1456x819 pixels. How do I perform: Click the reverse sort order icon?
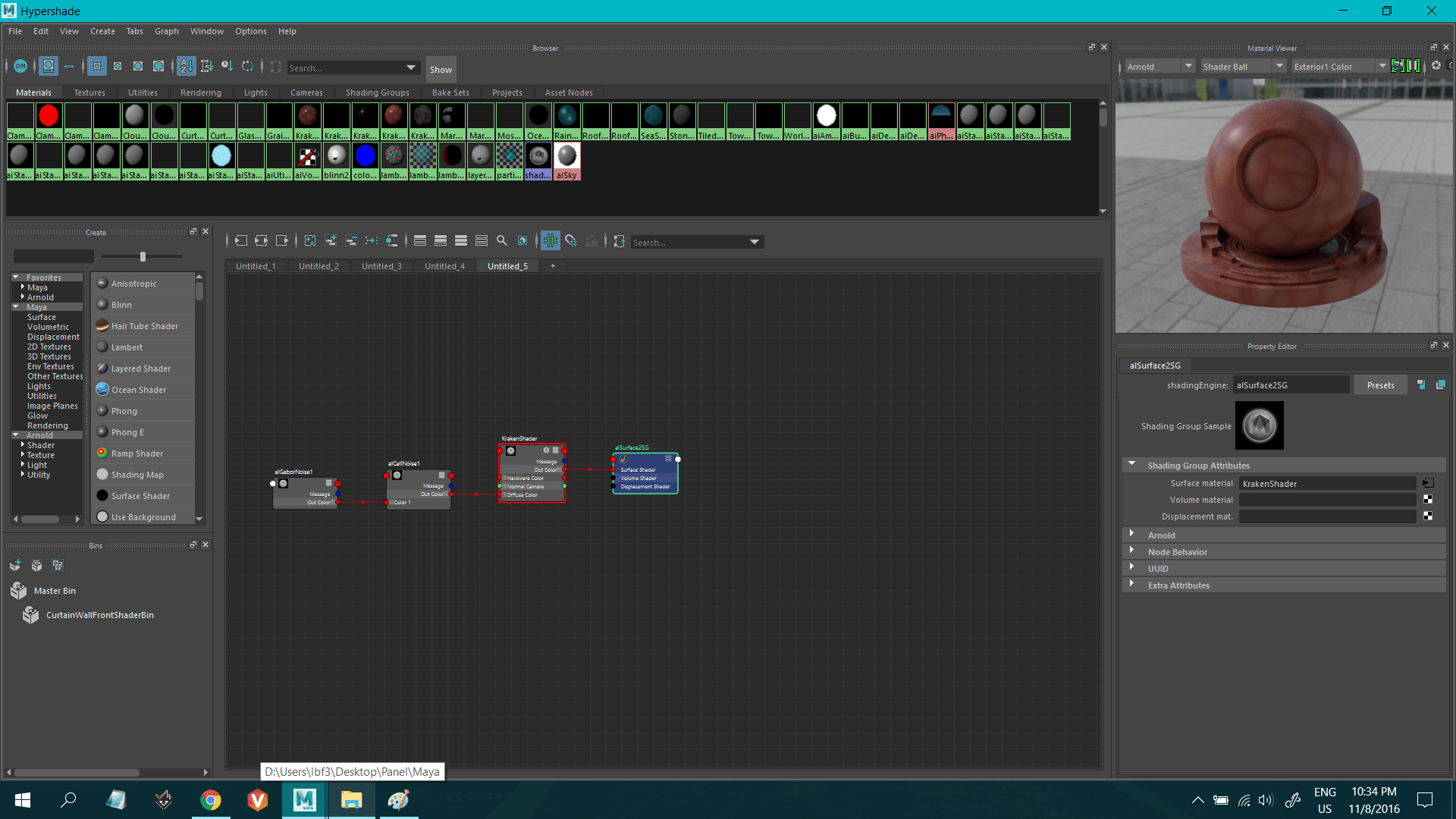click(x=247, y=67)
